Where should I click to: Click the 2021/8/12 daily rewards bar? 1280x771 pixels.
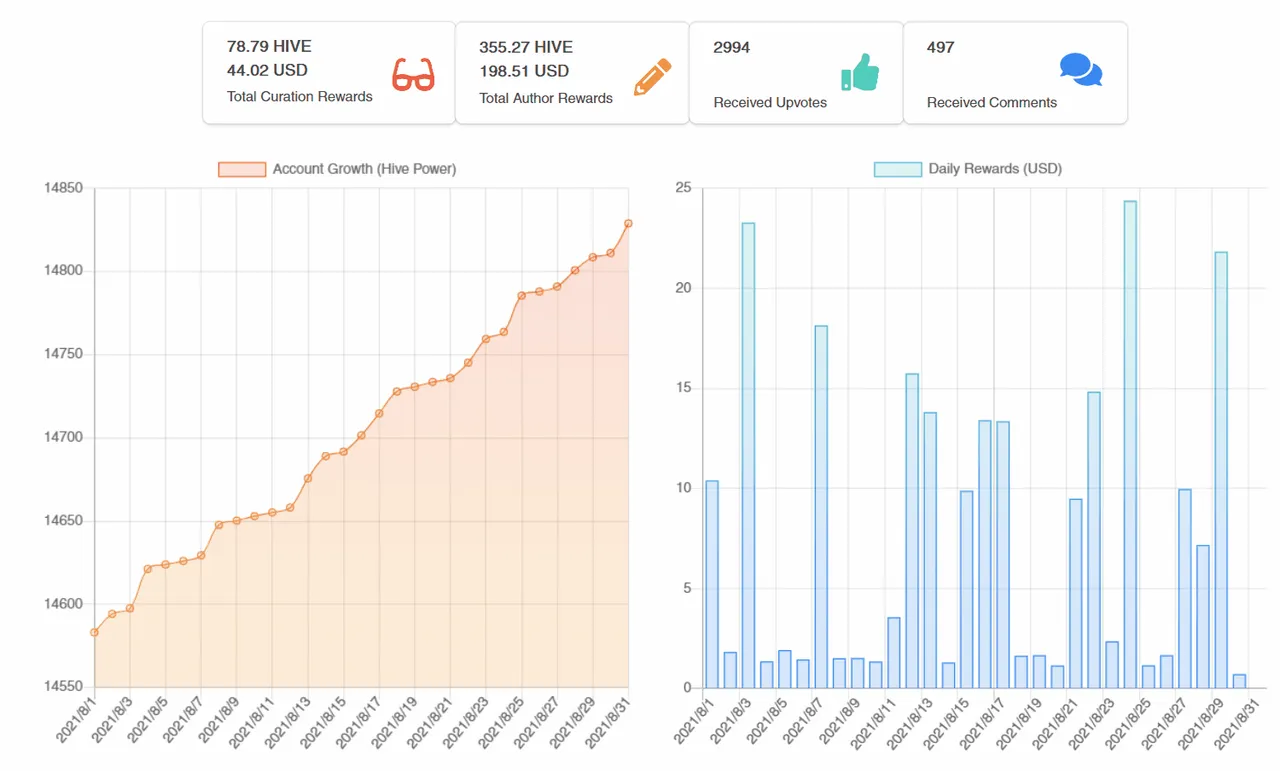tap(912, 531)
